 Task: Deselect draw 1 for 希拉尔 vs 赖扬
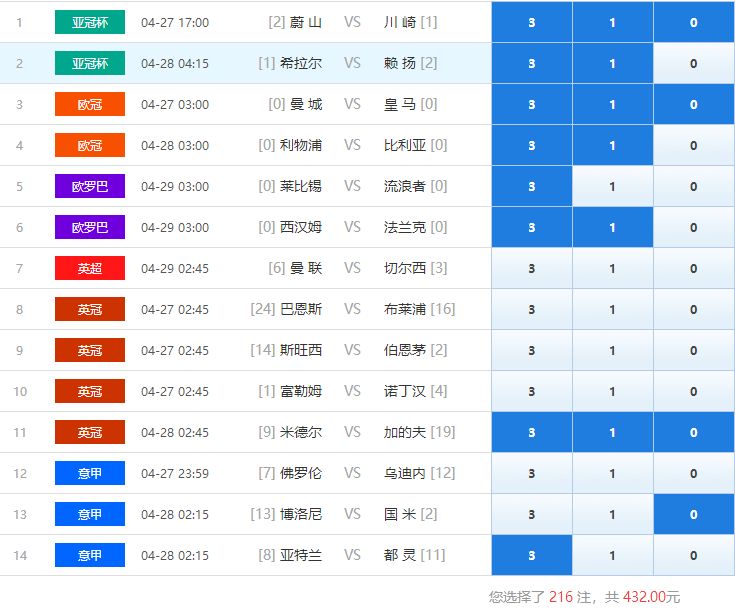[x=613, y=63]
